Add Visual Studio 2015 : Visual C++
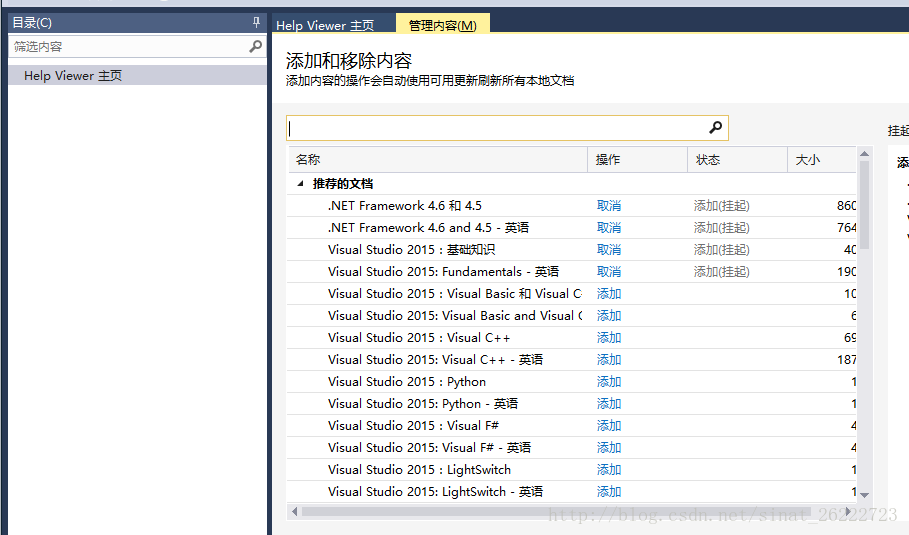 609,338
